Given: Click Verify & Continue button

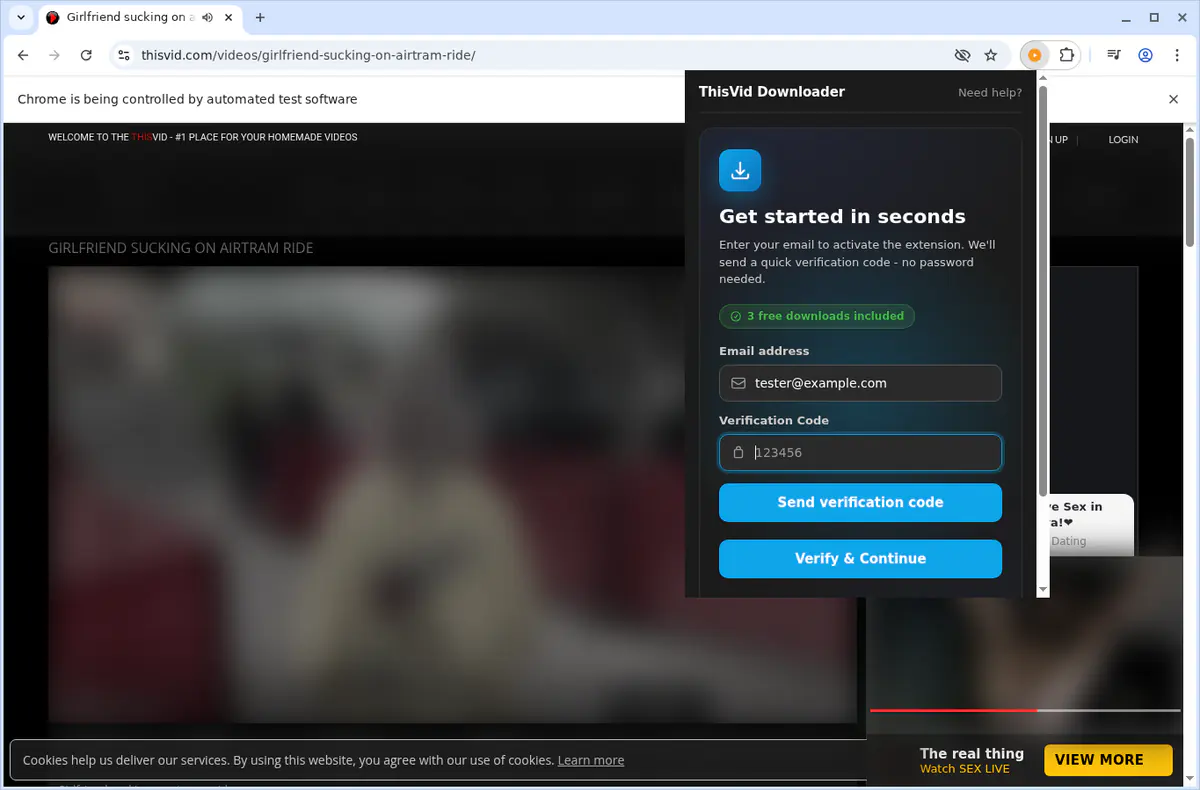Looking at the screenshot, I should pyautogui.click(x=860, y=558).
